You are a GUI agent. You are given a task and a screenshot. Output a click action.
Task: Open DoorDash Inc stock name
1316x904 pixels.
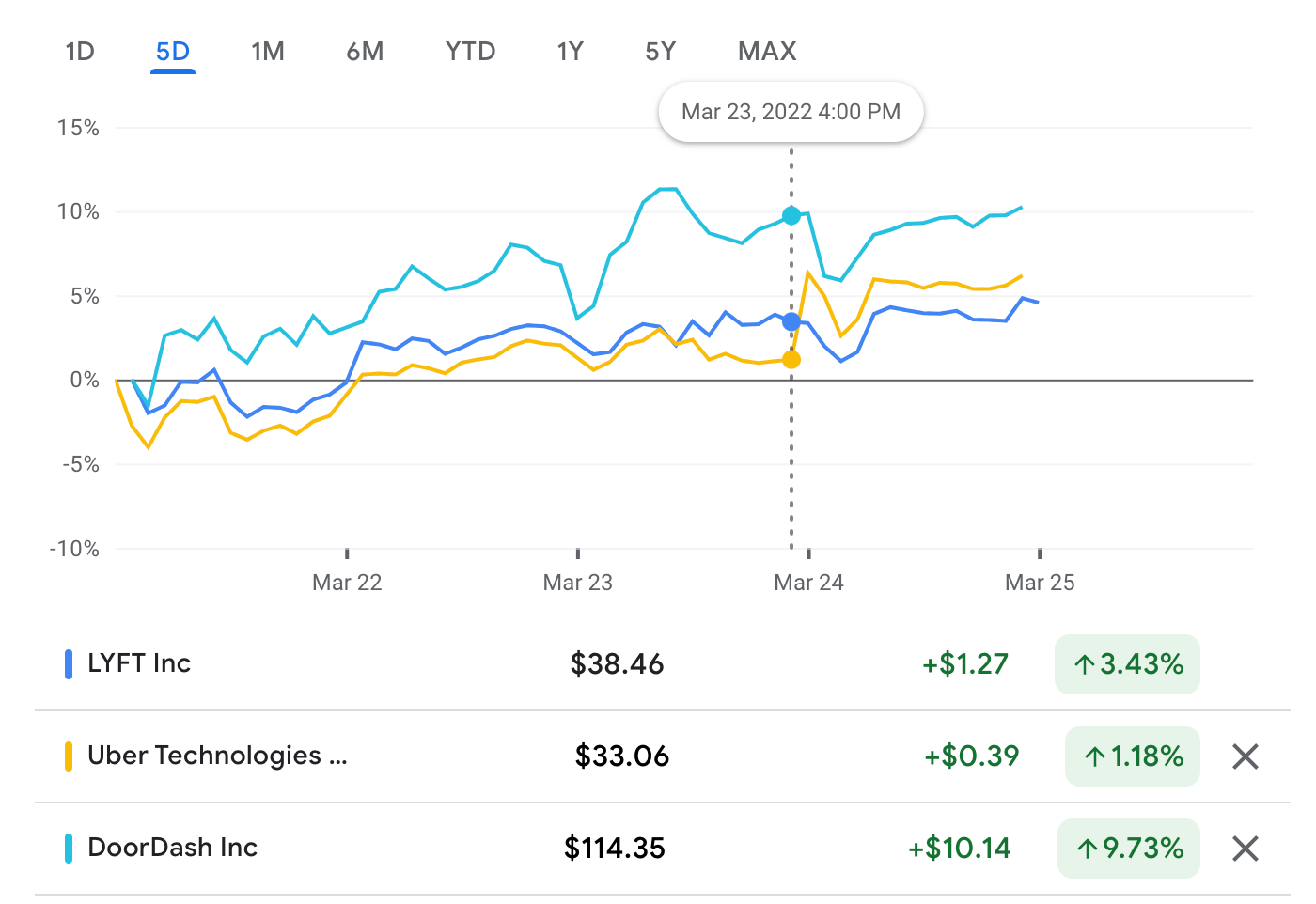172,848
